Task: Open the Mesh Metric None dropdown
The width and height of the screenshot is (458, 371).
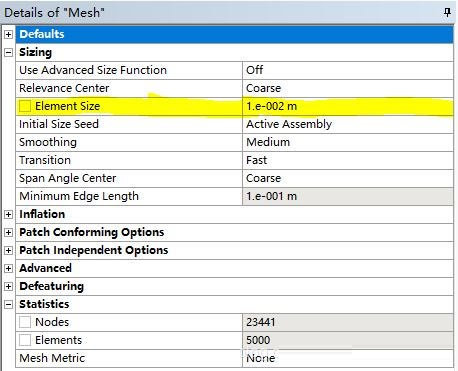Action: [348, 358]
